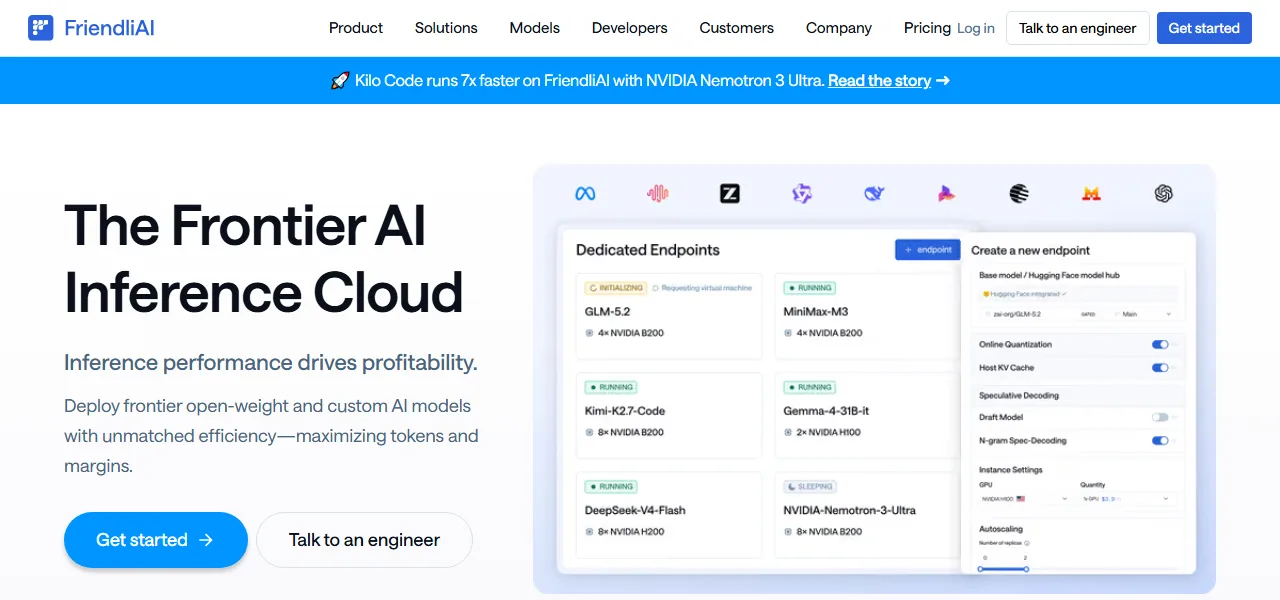This screenshot has height=600, width=1280.
Task: Click the OpenAI knot logo
Action: point(1163,194)
